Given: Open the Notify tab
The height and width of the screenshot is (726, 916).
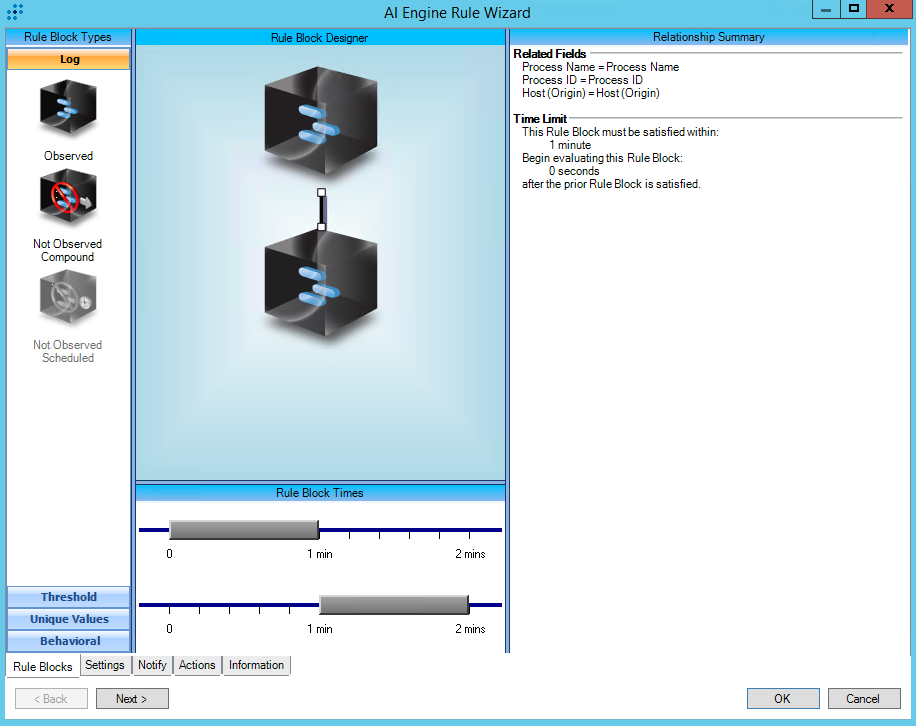Looking at the screenshot, I should [x=152, y=665].
